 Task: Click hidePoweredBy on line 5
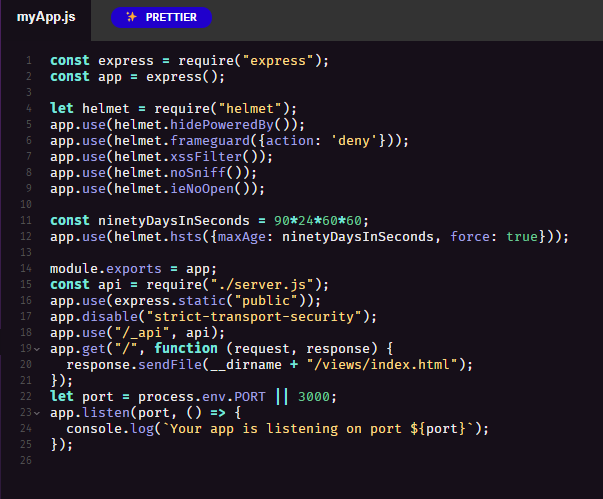222,125
